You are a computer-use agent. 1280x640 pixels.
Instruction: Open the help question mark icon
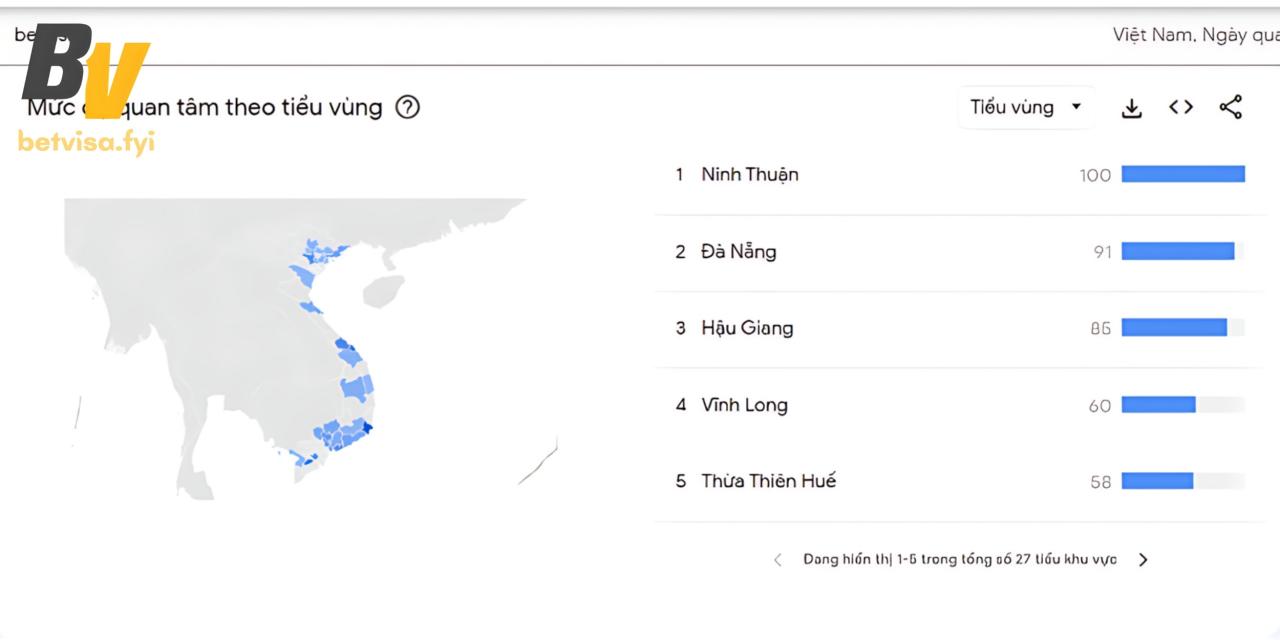[407, 107]
